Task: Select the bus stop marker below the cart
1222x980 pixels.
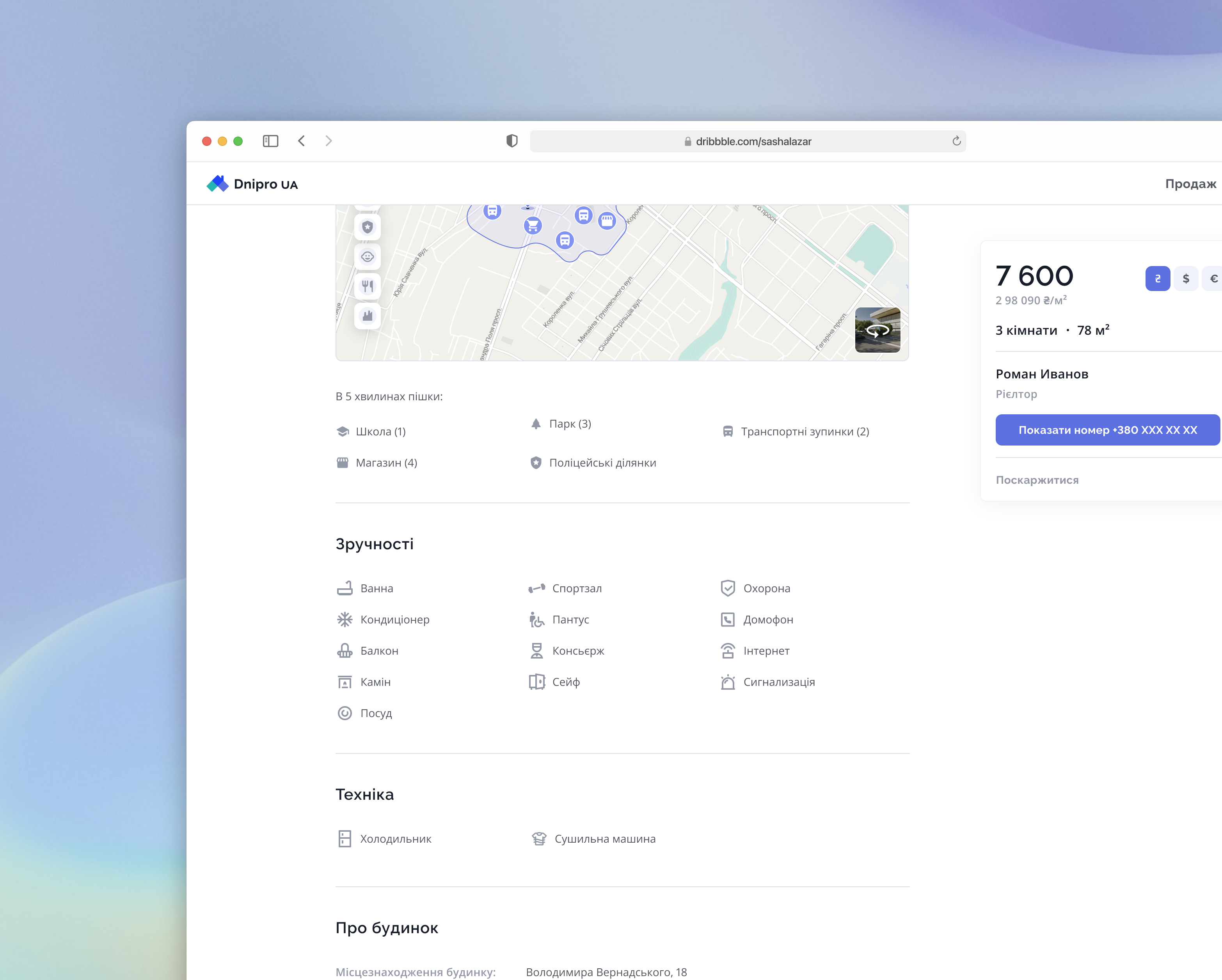Action: tap(565, 240)
